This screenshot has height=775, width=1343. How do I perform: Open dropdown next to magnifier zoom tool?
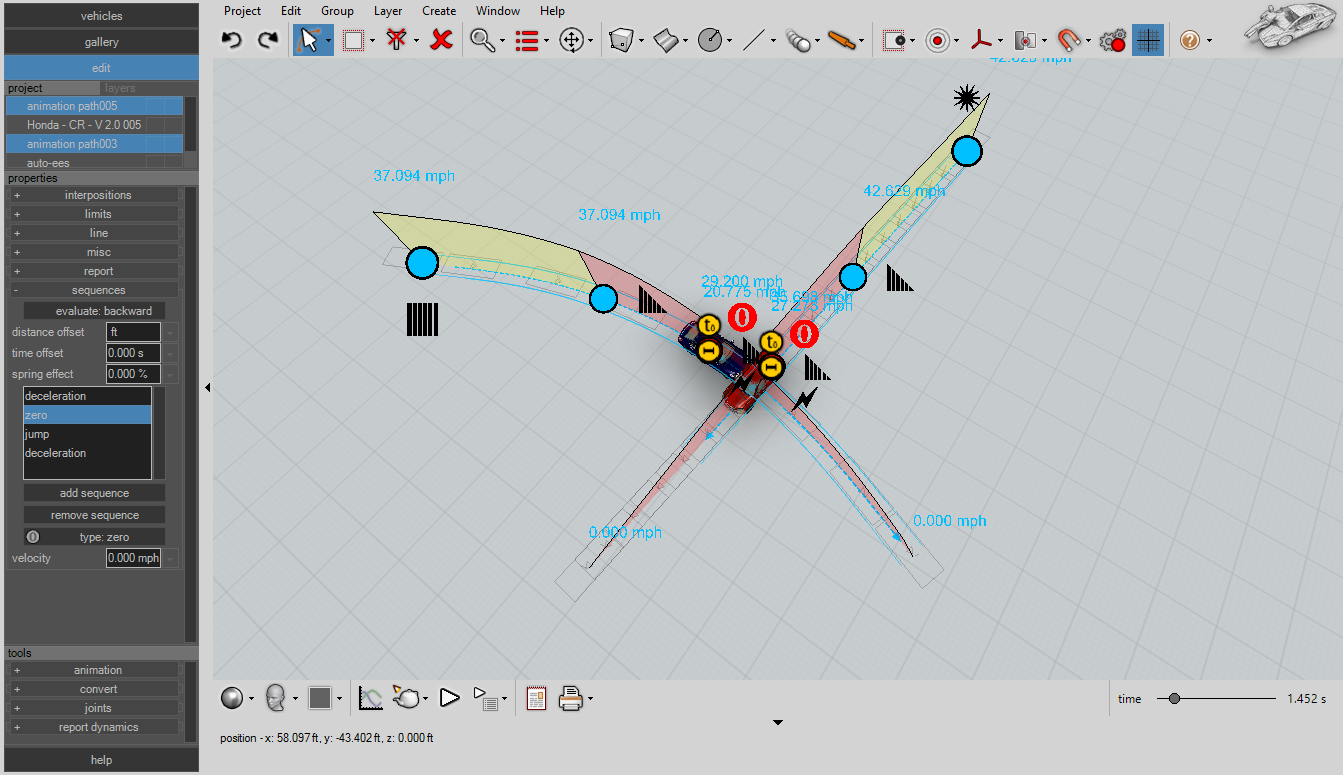pyautogui.click(x=502, y=41)
